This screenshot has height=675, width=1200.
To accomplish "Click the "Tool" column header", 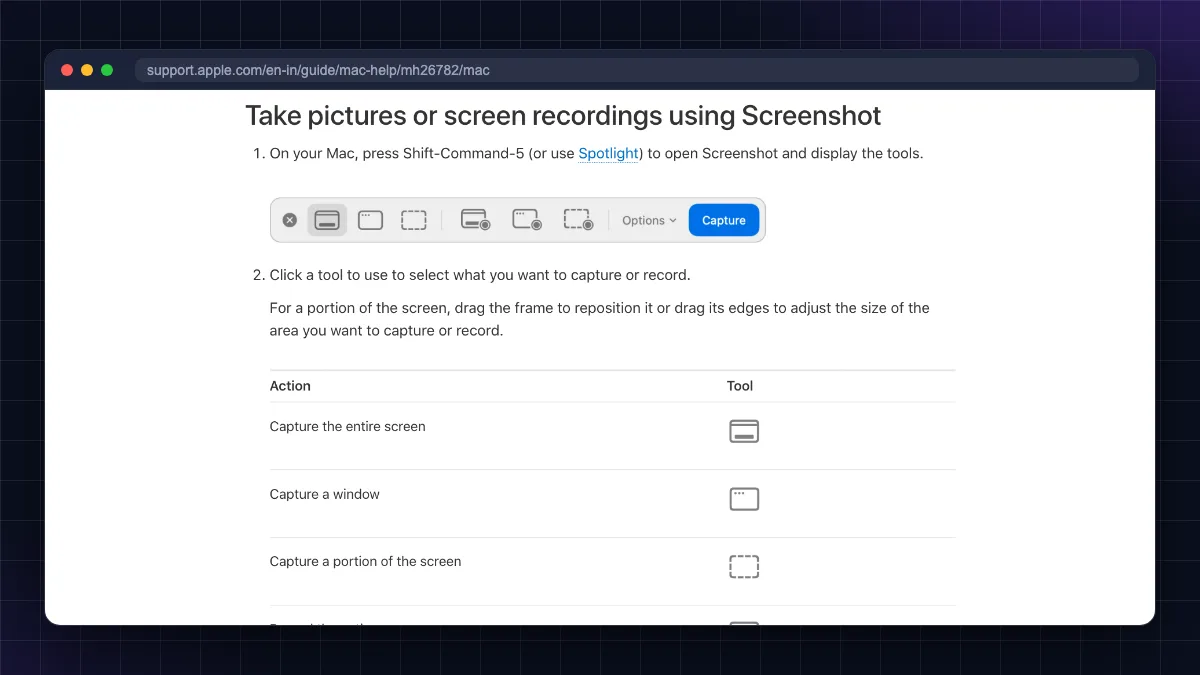I will click(x=740, y=386).
